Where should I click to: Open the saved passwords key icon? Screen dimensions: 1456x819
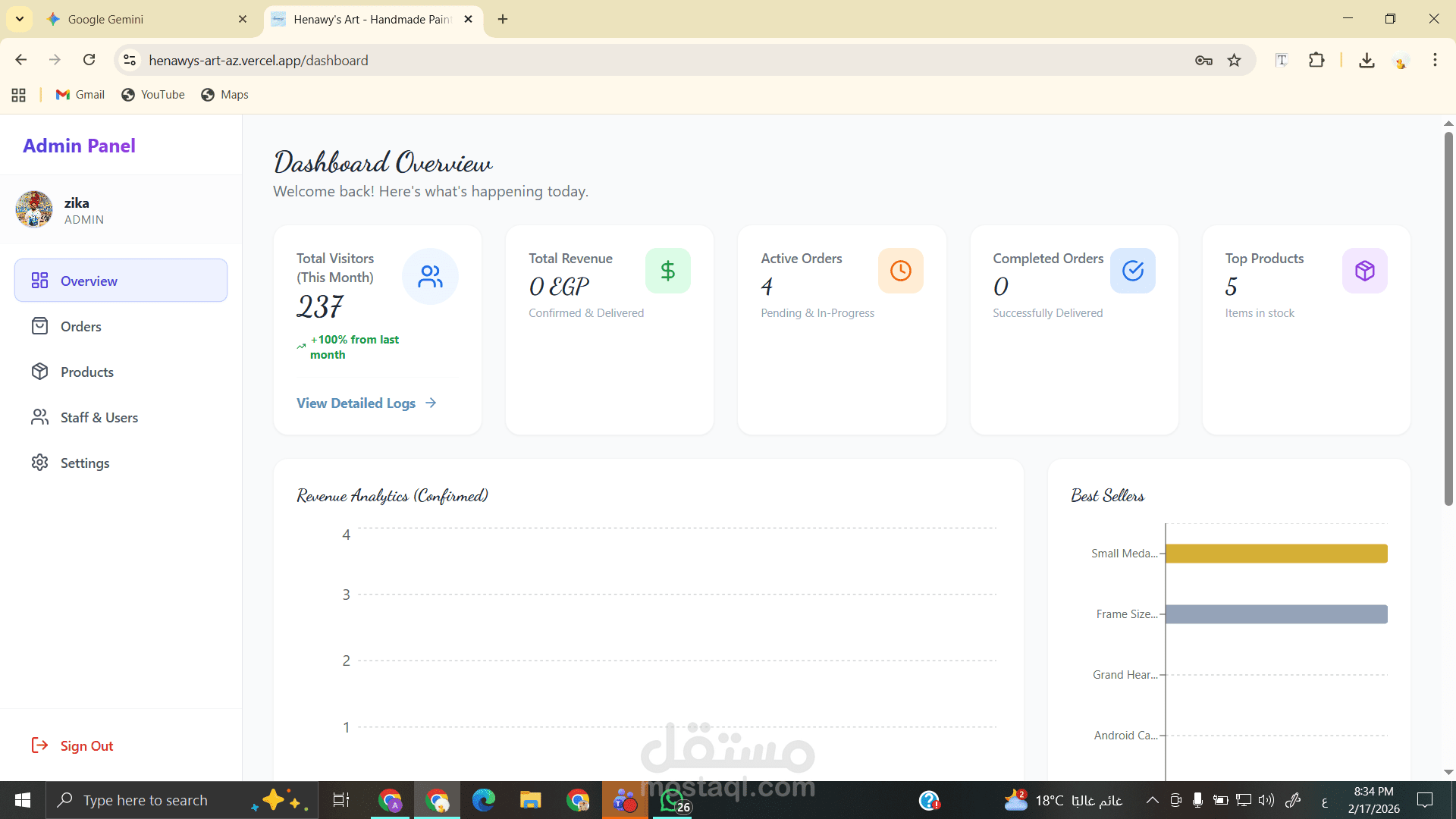click(x=1203, y=61)
